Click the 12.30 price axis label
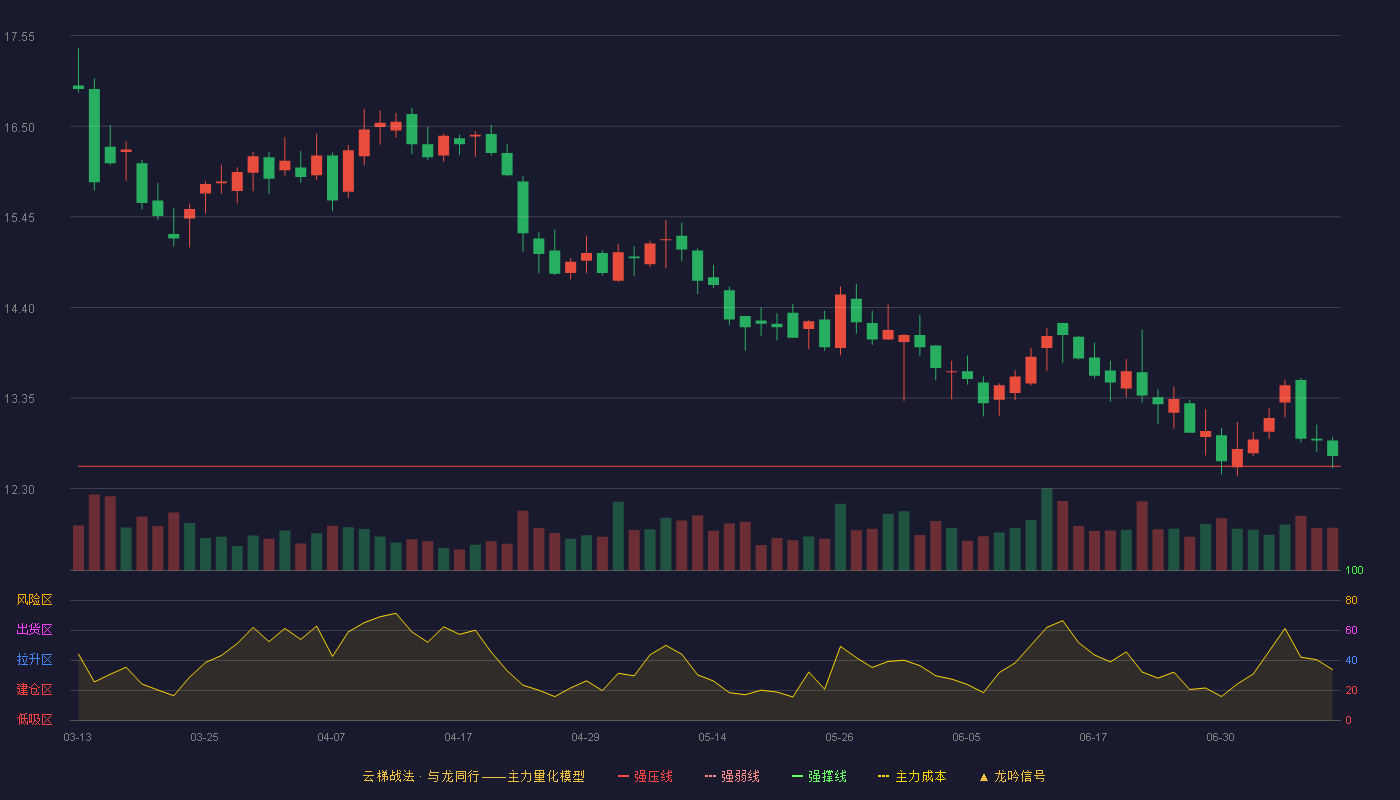Image resolution: width=1400 pixels, height=800 pixels. [19, 490]
